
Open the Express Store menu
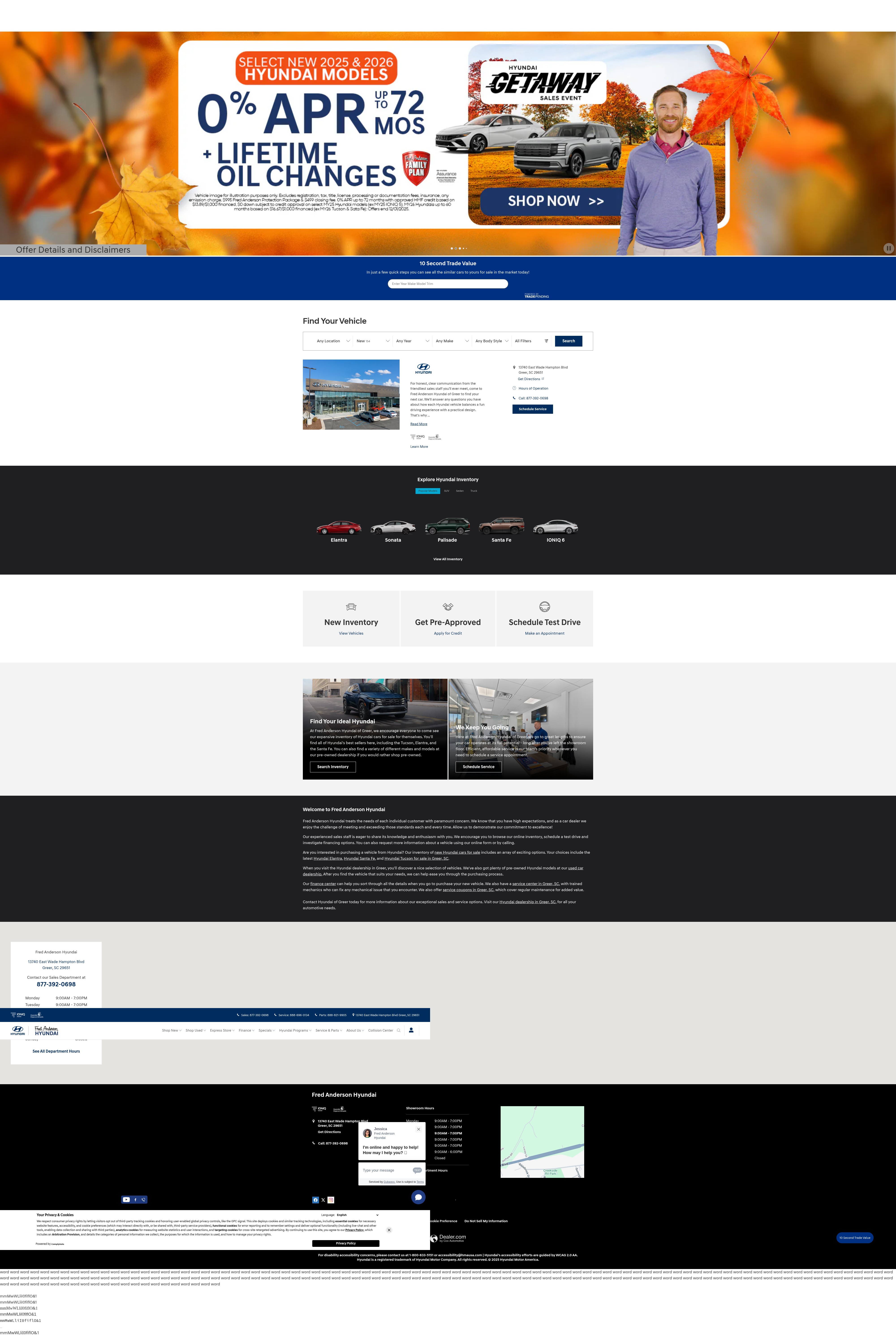pos(222,1030)
